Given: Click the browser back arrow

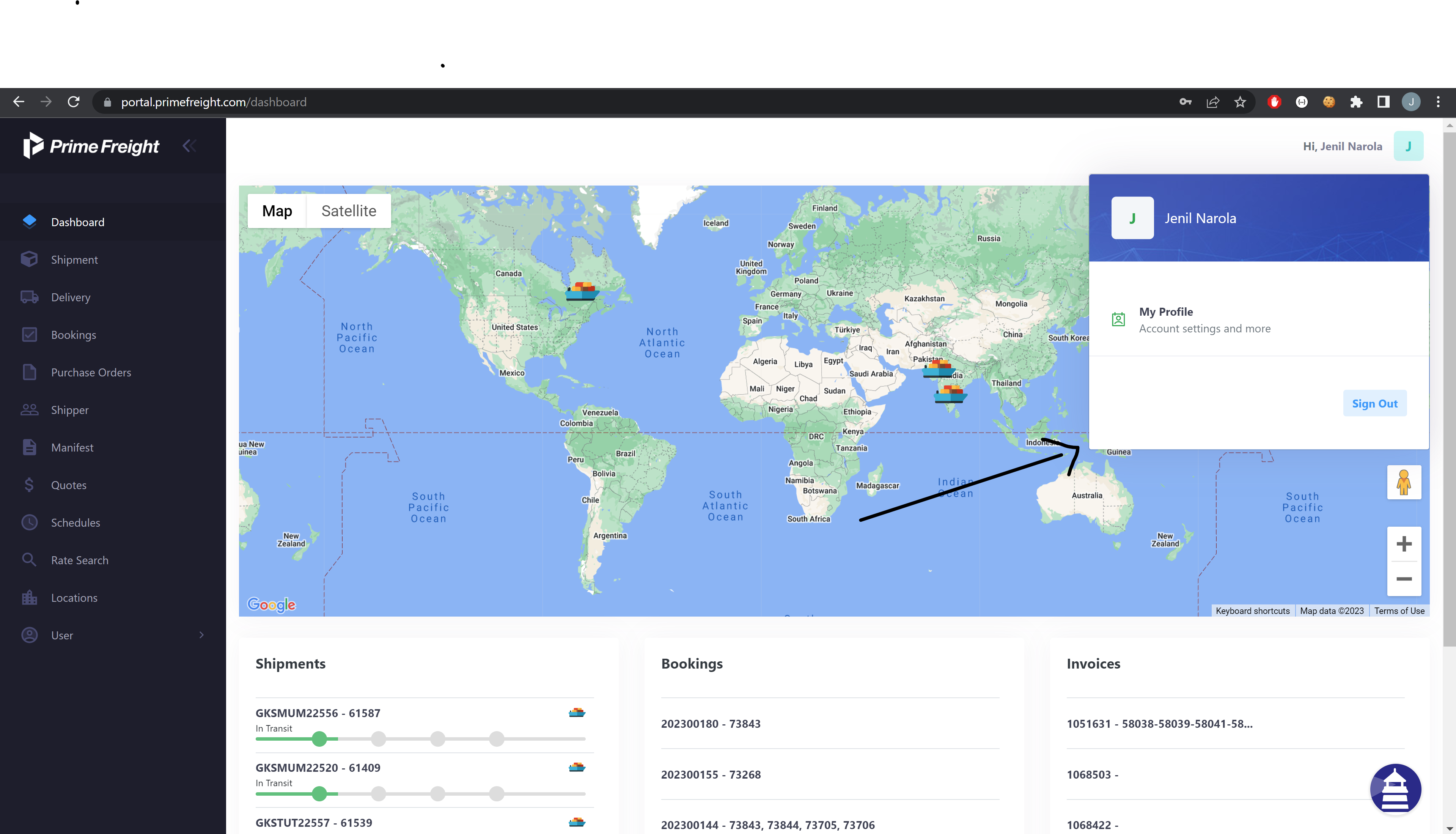Looking at the screenshot, I should 18,102.
